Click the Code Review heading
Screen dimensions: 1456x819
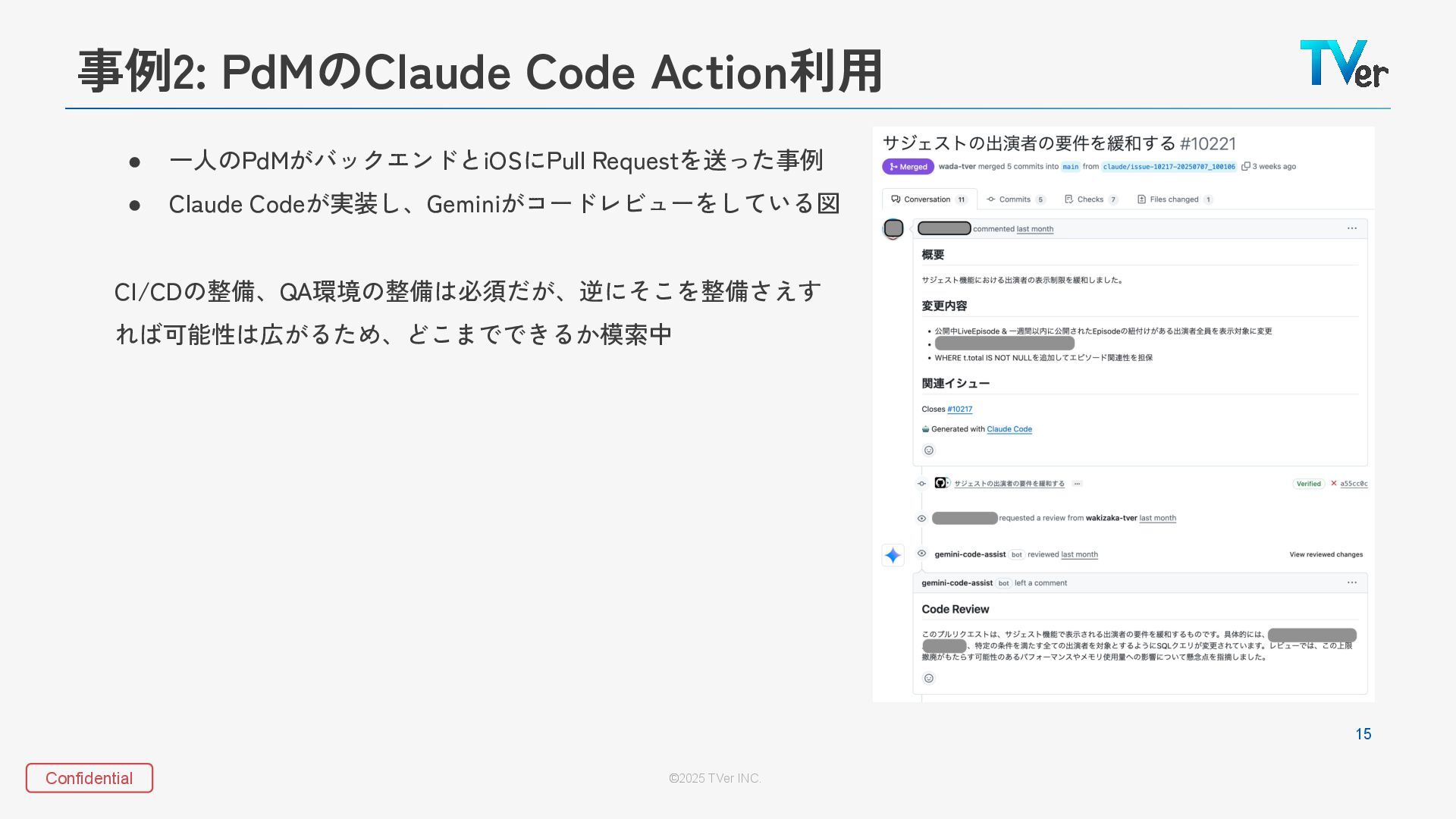click(x=955, y=610)
